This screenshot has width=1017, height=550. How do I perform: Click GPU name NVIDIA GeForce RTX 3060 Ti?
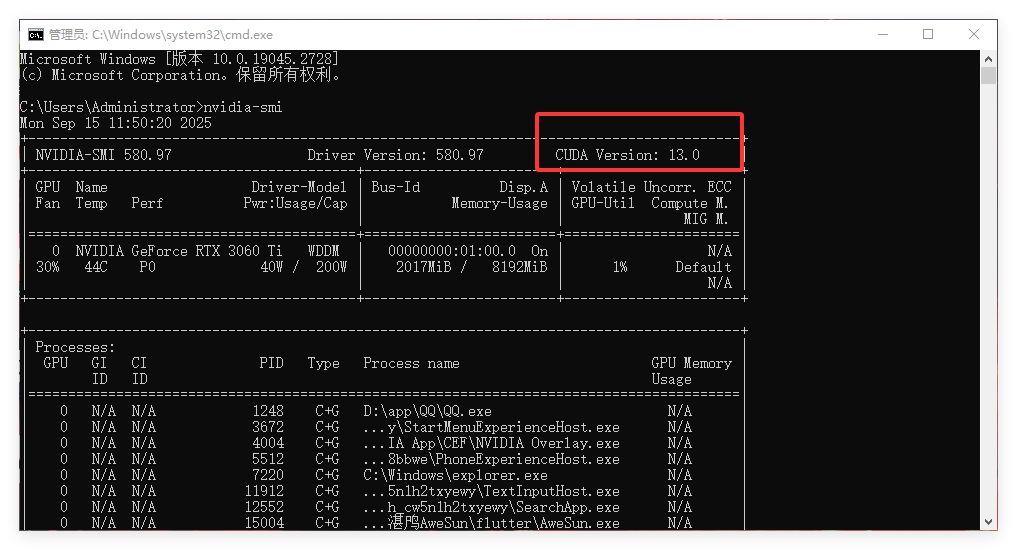click(x=178, y=251)
